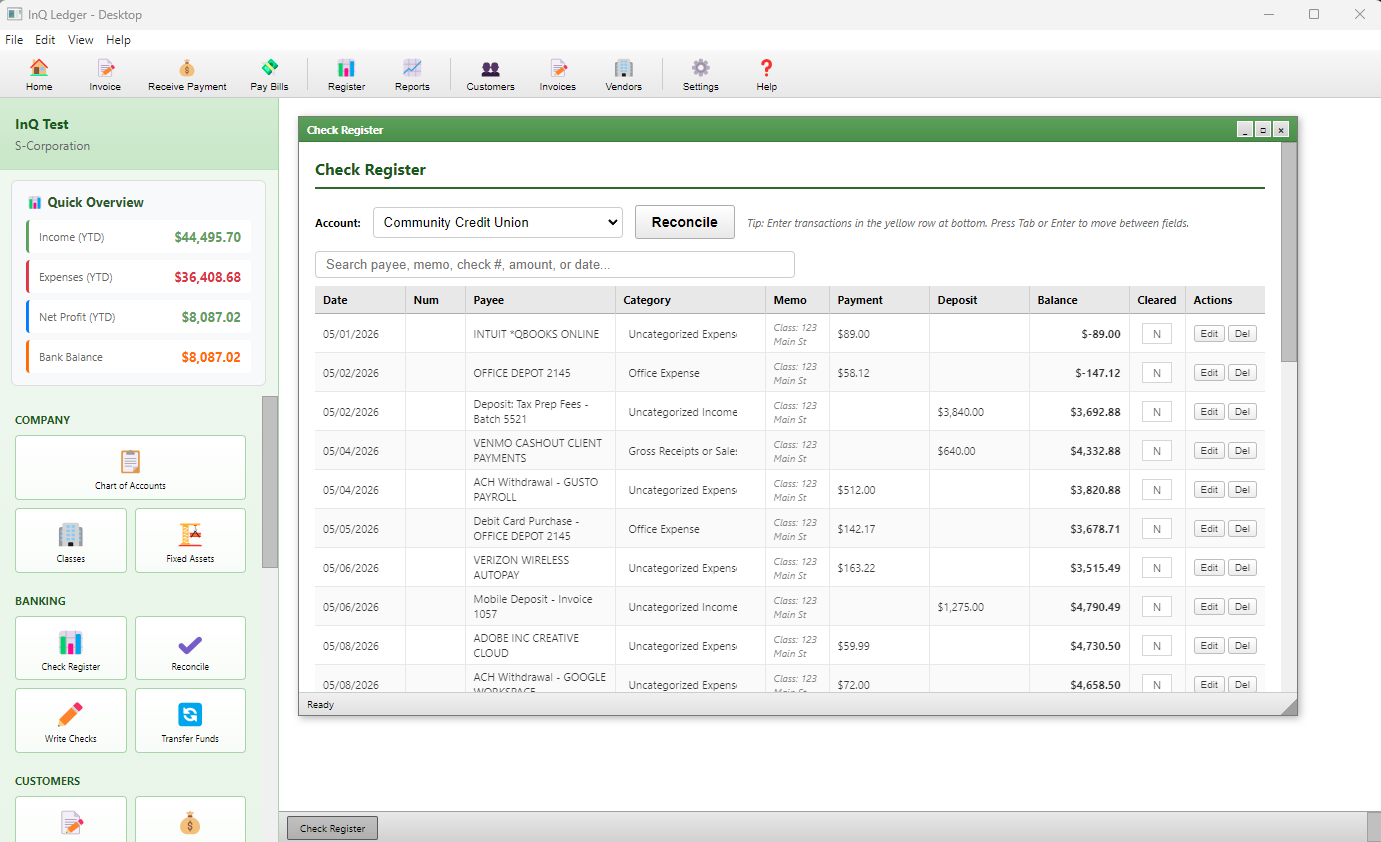Open the View menu
Viewport: 1381px width, 842px height.
[x=81, y=40]
